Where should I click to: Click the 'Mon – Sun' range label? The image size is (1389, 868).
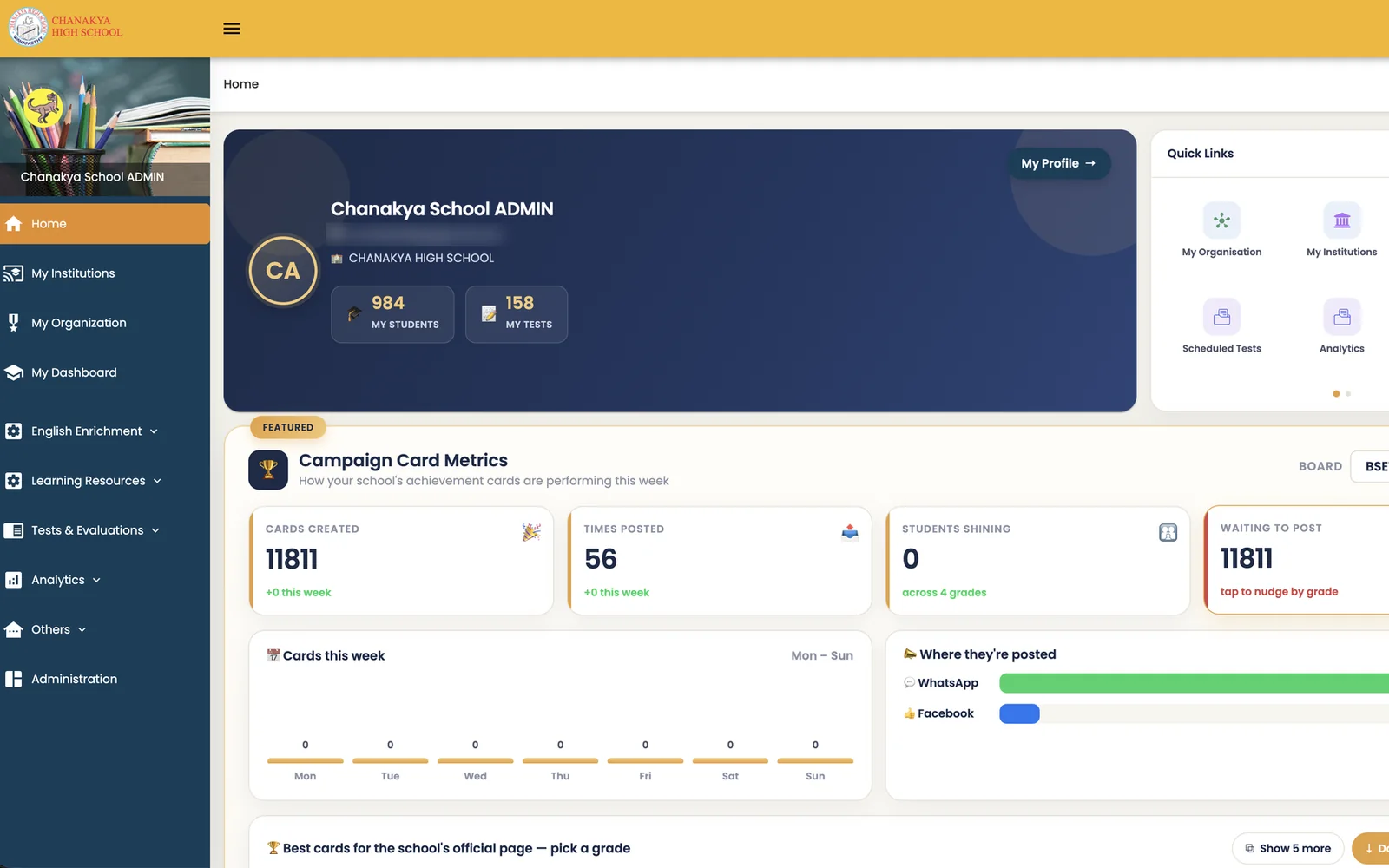pos(822,656)
